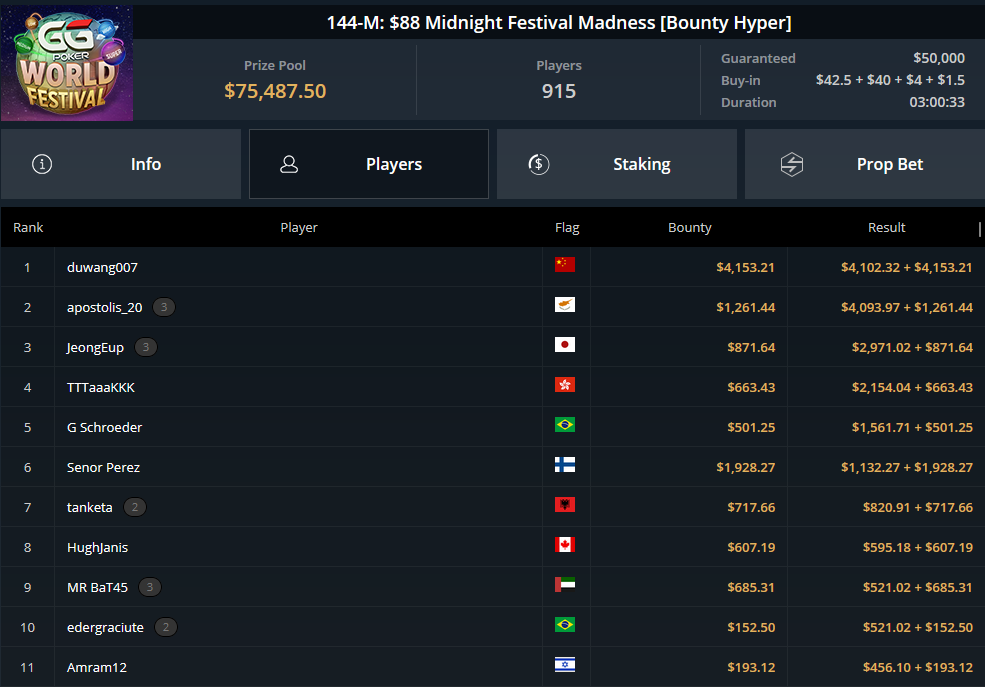Click the bounty value $1,928.27
The height and width of the screenshot is (687, 985).
point(746,468)
